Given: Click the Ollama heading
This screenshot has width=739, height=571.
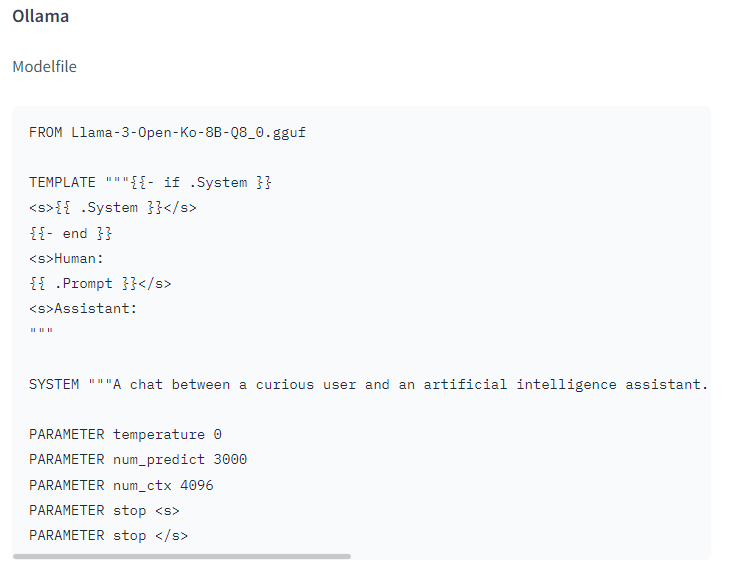Looking at the screenshot, I should [x=41, y=16].
